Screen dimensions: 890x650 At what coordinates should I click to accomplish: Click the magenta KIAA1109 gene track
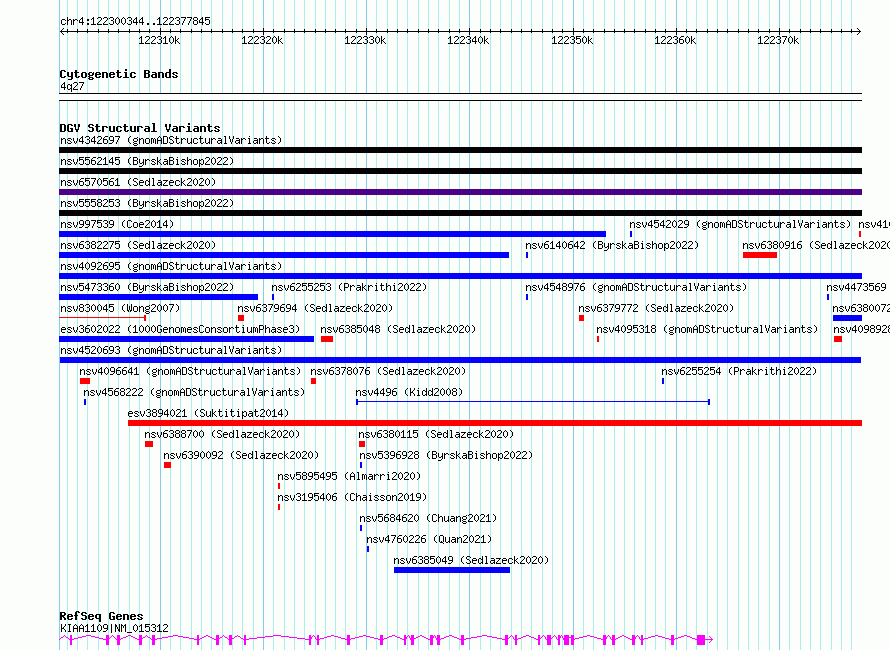click(x=386, y=640)
